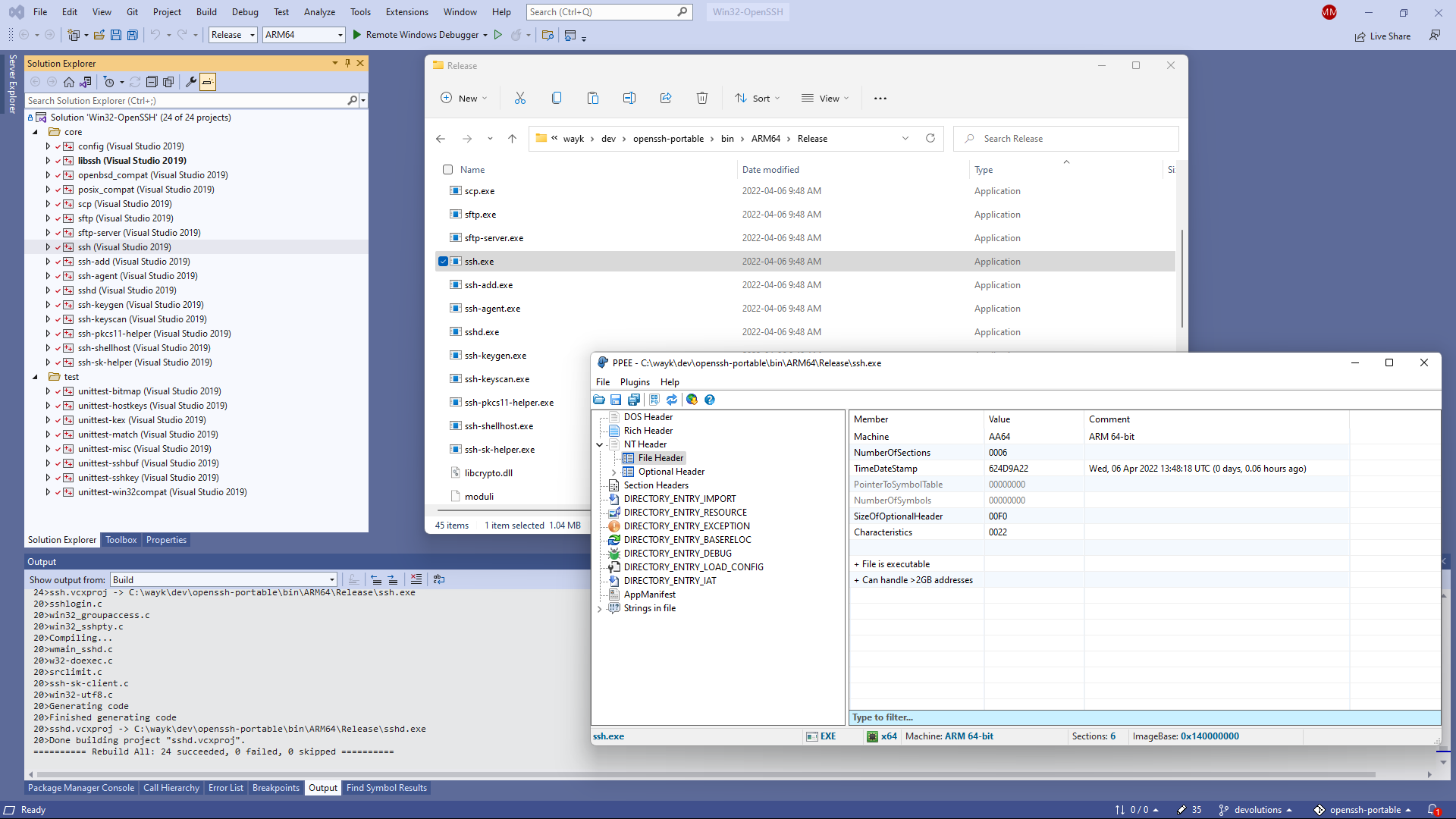This screenshot has height=819, width=1456.
Task: Click the refresh arrows icon in PPEE toolbar
Action: tap(672, 400)
